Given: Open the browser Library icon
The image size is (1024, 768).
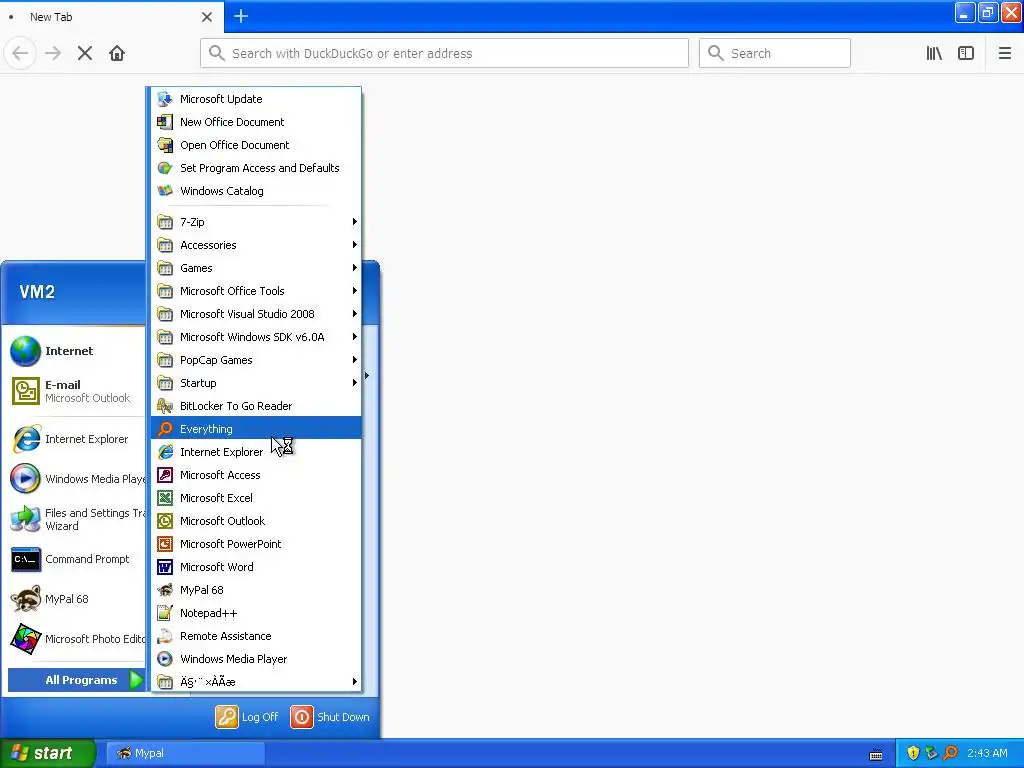Looking at the screenshot, I should click(934, 54).
